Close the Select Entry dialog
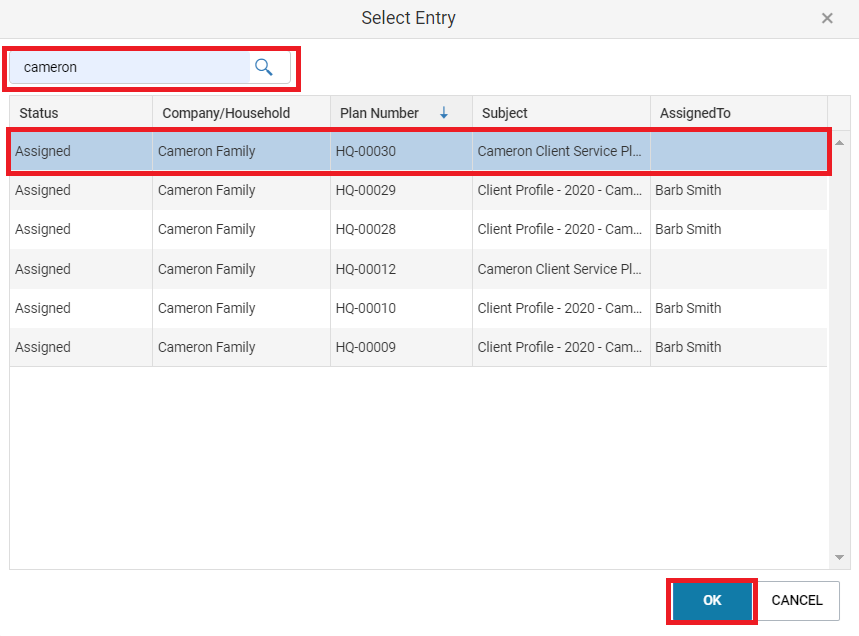The height and width of the screenshot is (636, 859). [827, 19]
